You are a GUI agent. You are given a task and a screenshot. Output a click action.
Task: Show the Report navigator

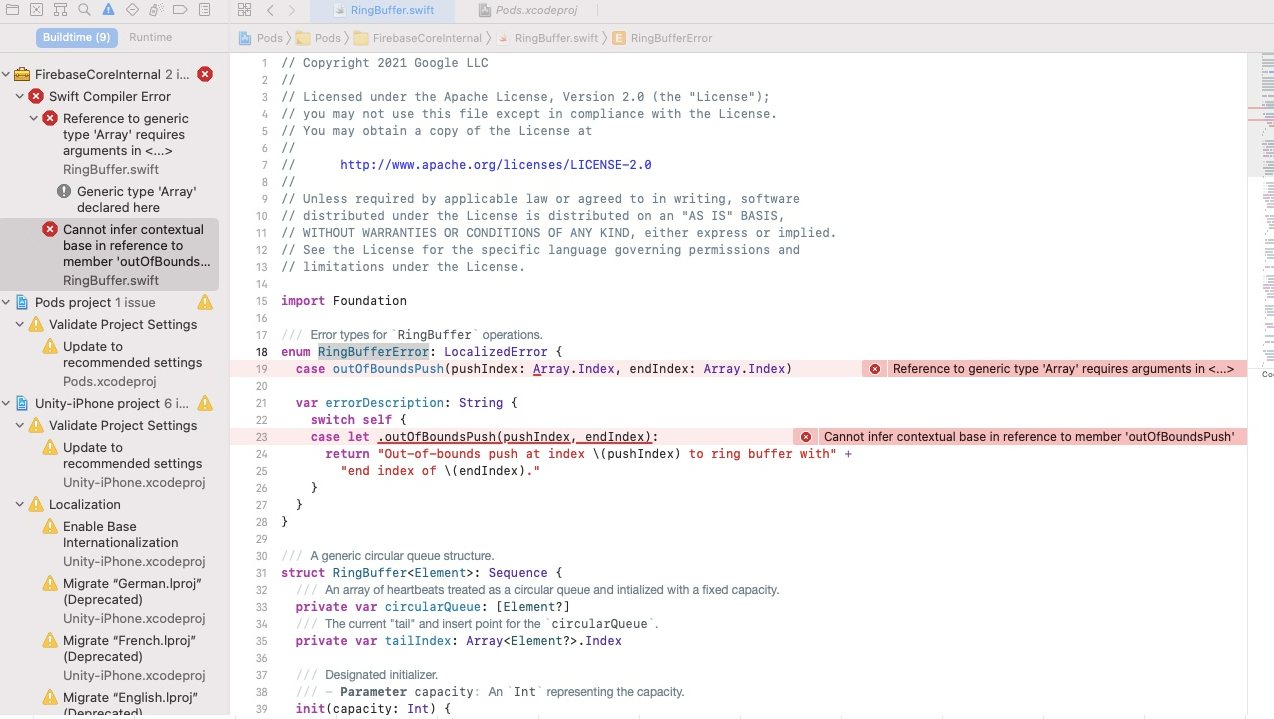pos(202,9)
